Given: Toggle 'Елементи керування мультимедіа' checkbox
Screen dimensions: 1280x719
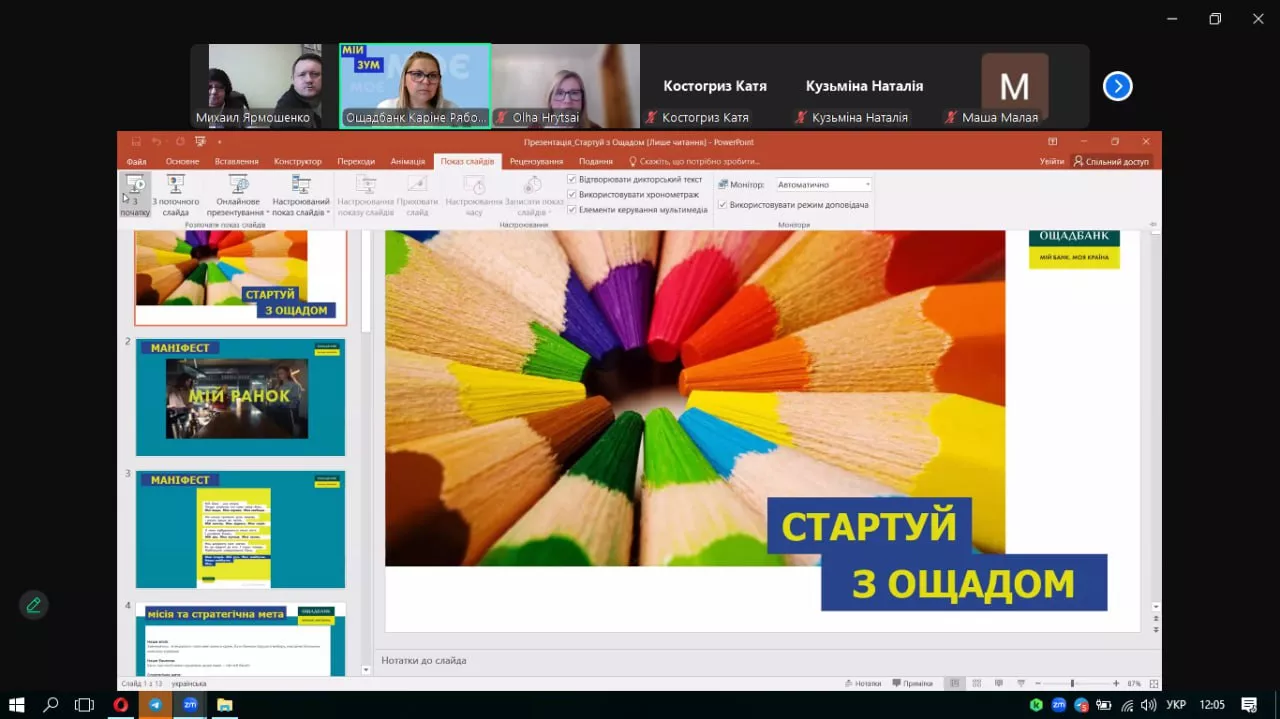Looking at the screenshot, I should 571,210.
